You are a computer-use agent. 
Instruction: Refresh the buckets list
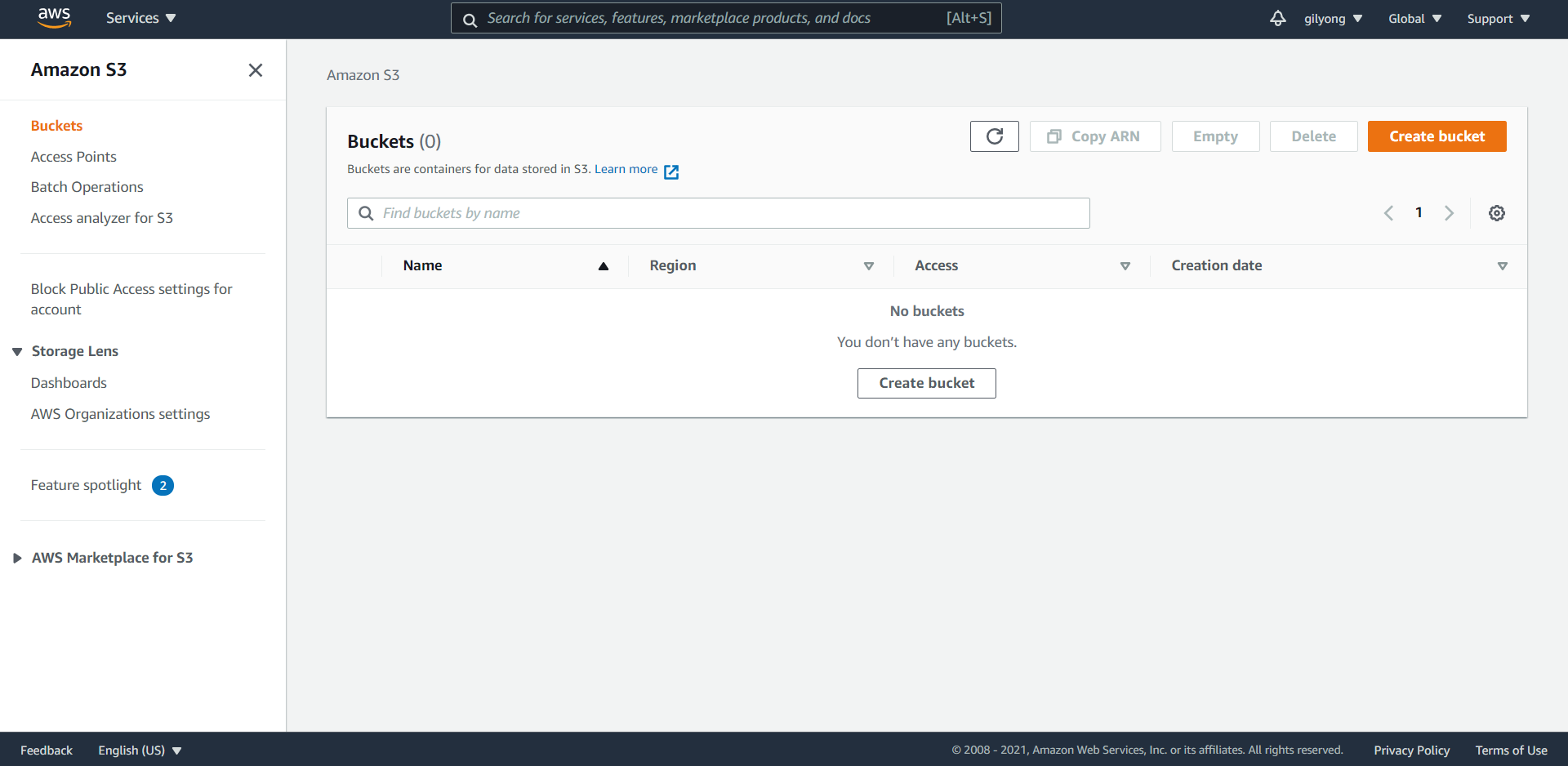(x=994, y=136)
